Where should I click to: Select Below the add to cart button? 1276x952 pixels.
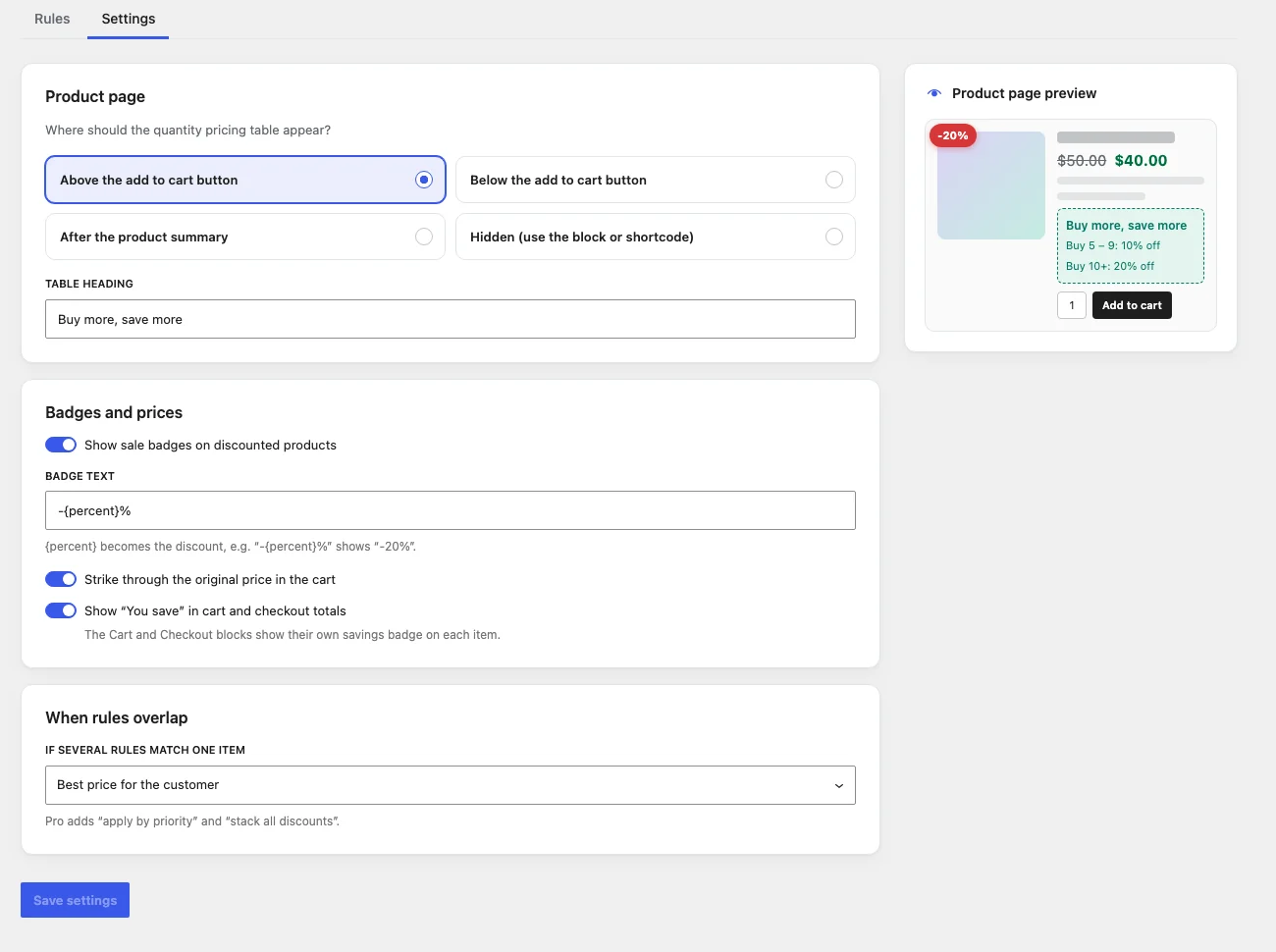point(656,180)
